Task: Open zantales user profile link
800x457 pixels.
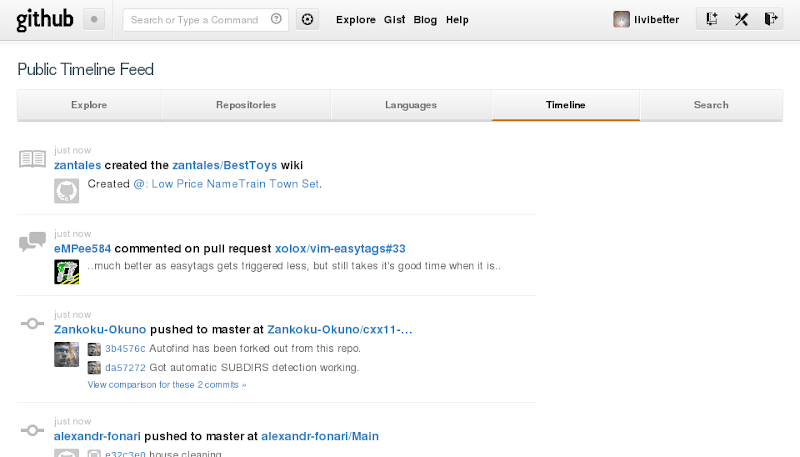Action: click(x=78, y=165)
